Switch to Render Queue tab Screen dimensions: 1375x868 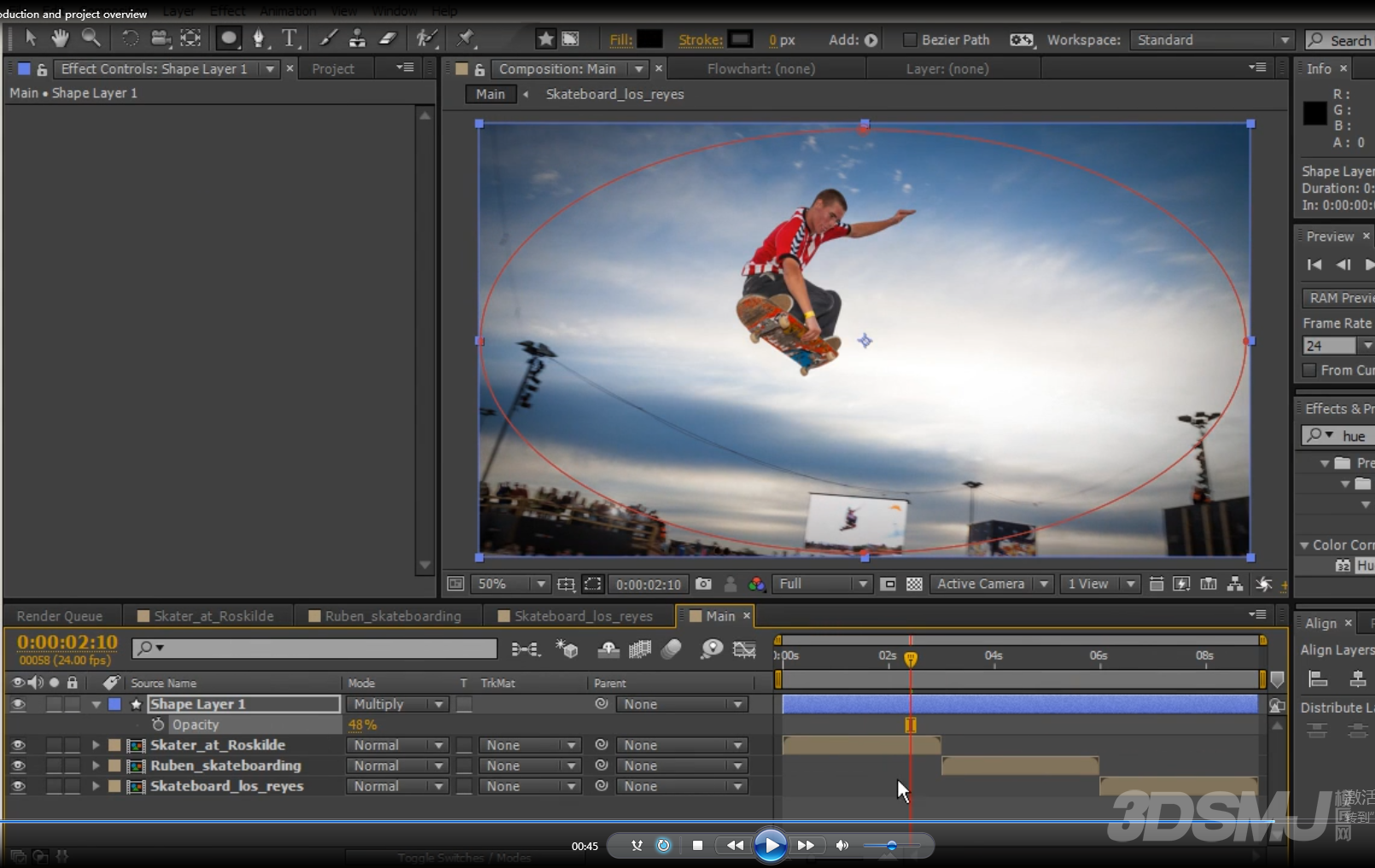[60, 615]
